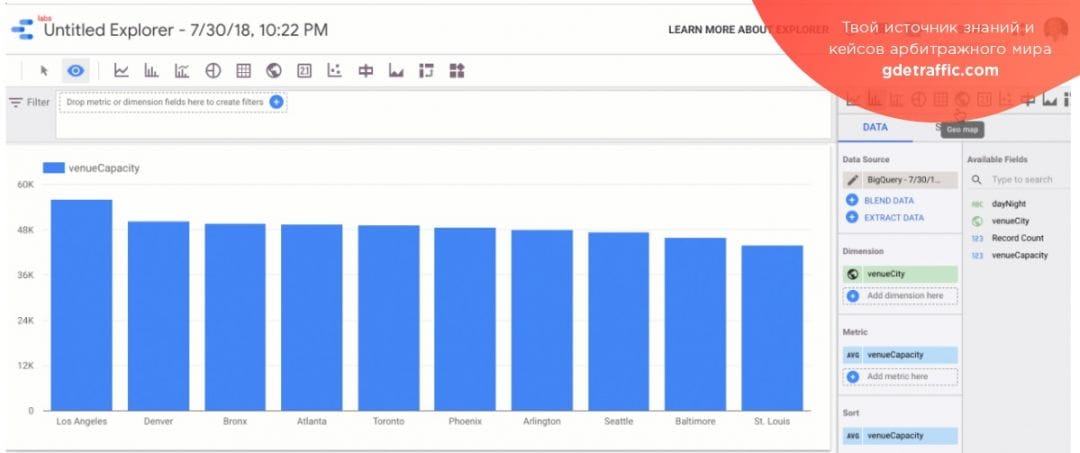1080x453 pixels.
Task: Choose the table chart icon in toolbar
Action: [x=243, y=70]
